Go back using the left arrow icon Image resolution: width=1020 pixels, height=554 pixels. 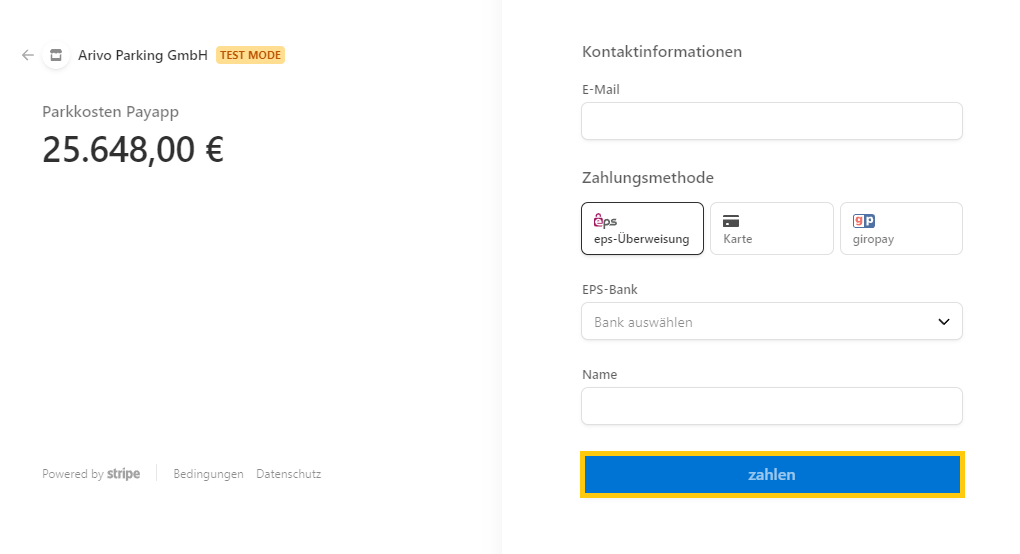pos(27,55)
